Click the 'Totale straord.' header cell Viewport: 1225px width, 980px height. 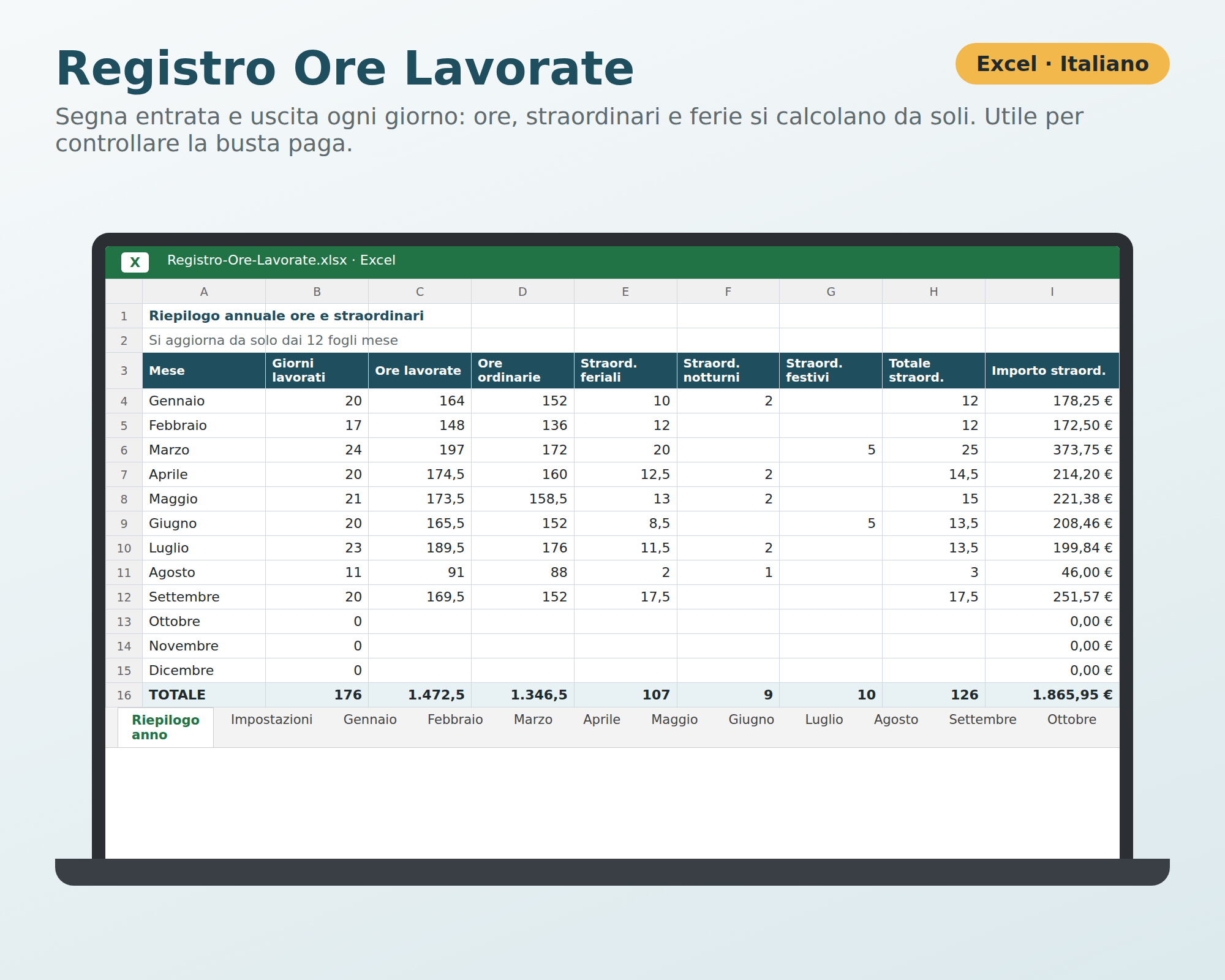(933, 371)
